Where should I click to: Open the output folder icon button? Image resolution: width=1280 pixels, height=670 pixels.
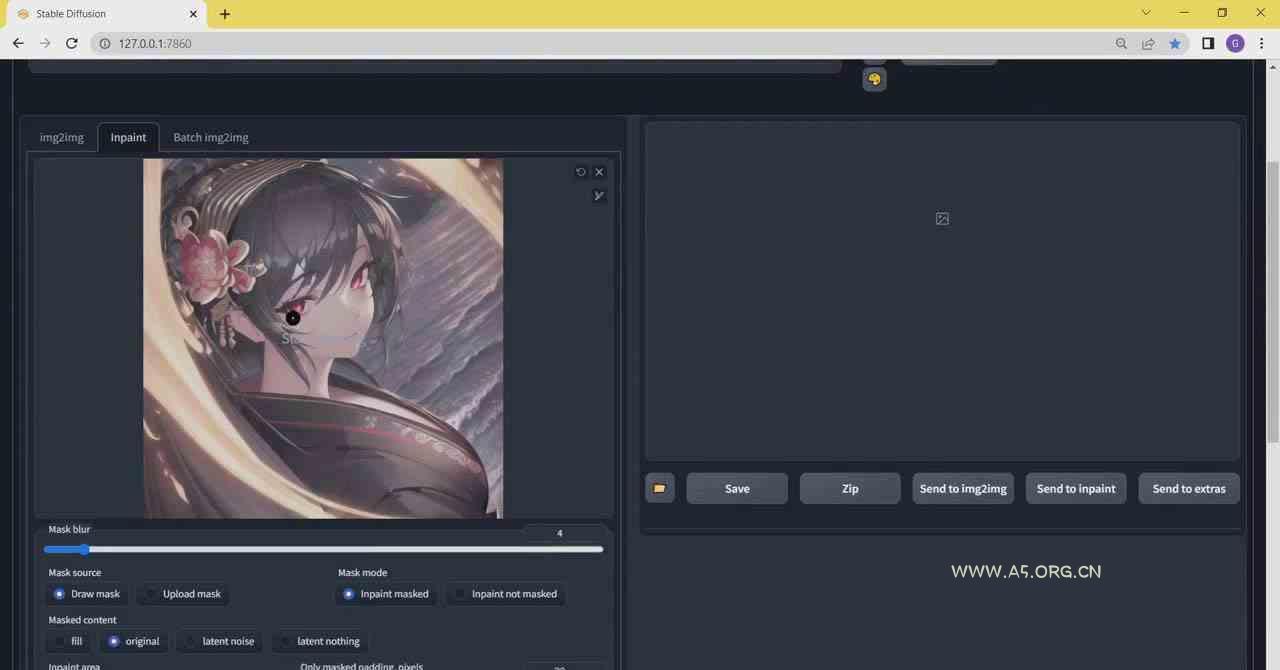tap(659, 489)
